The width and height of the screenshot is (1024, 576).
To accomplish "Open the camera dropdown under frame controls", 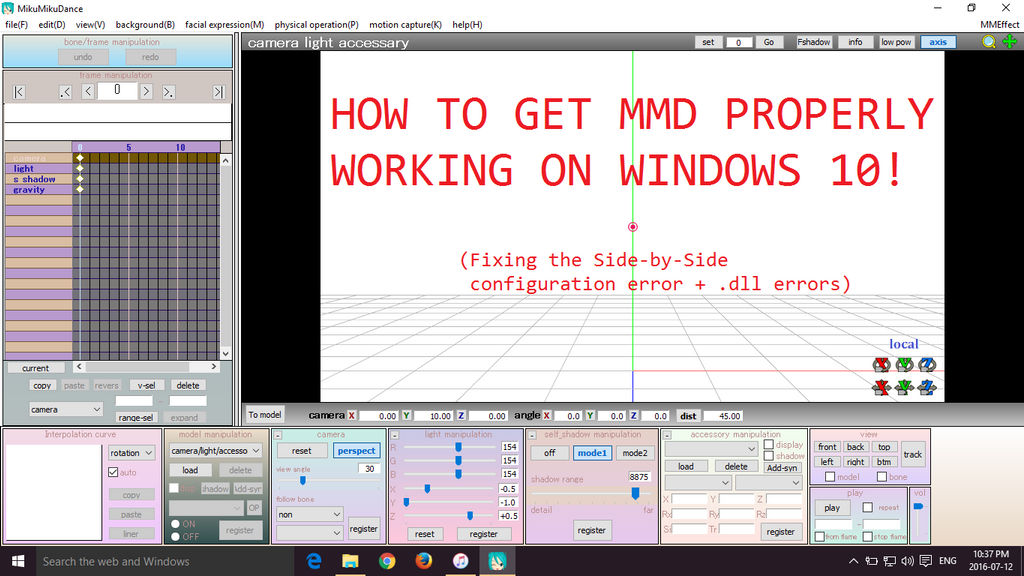I will (65, 409).
